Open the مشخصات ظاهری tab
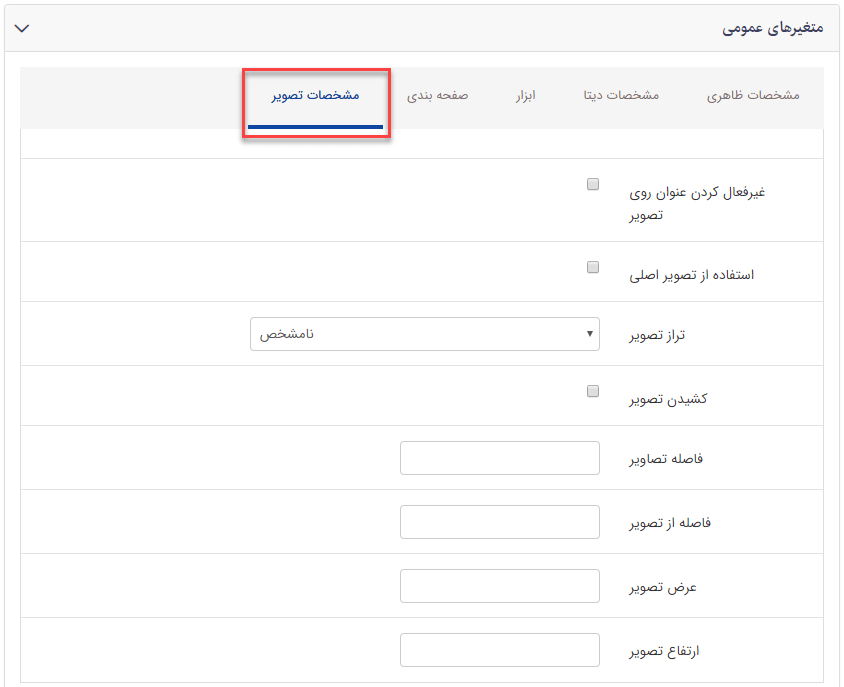The height and width of the screenshot is (687, 844). pos(754,95)
